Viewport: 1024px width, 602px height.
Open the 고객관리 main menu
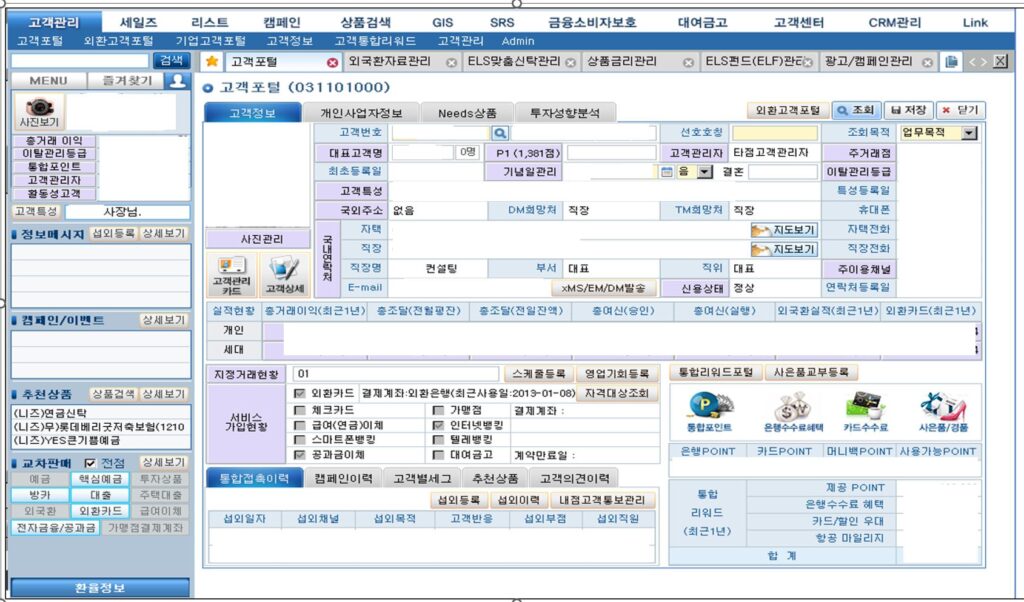point(54,22)
